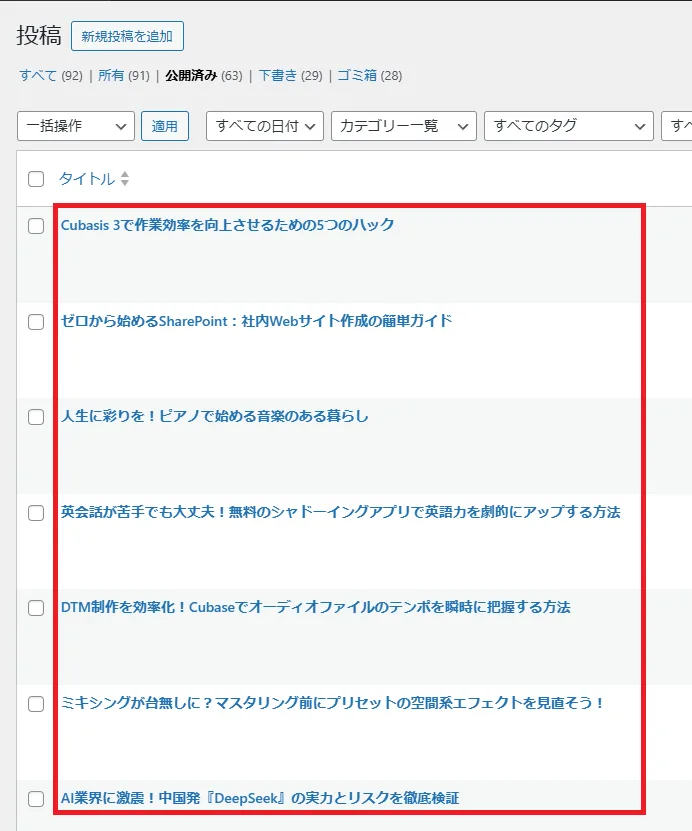Open the カテゴリー一覧 category dropdown
The image size is (692, 831).
point(404,126)
